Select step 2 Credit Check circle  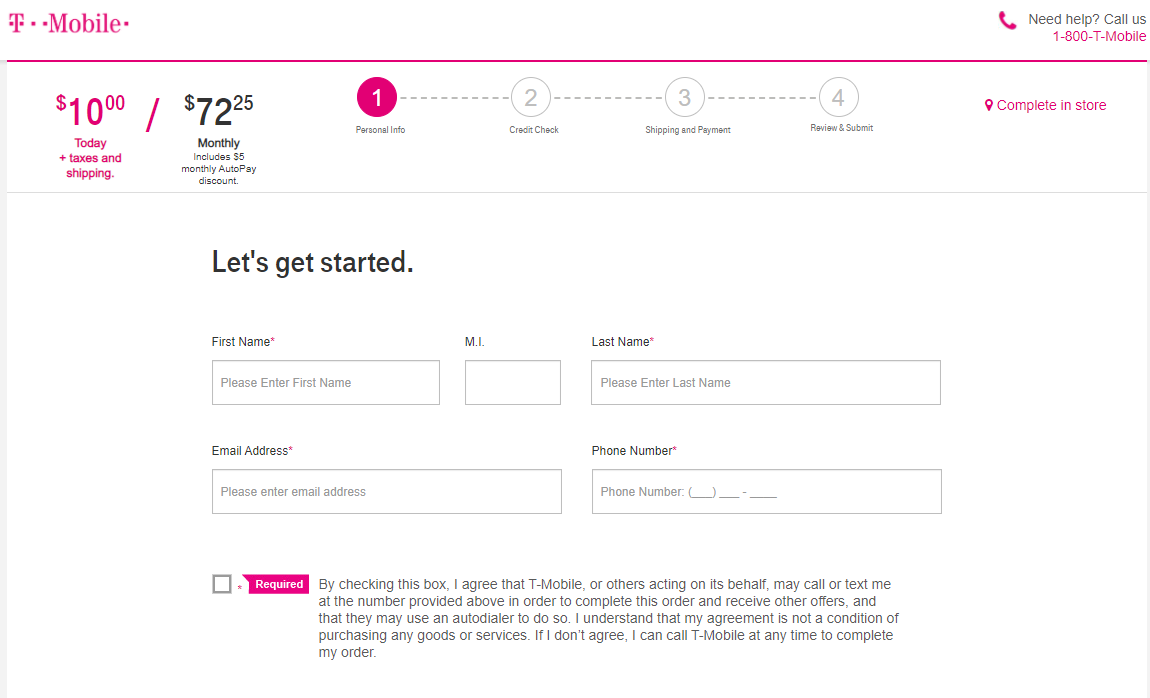click(x=531, y=98)
